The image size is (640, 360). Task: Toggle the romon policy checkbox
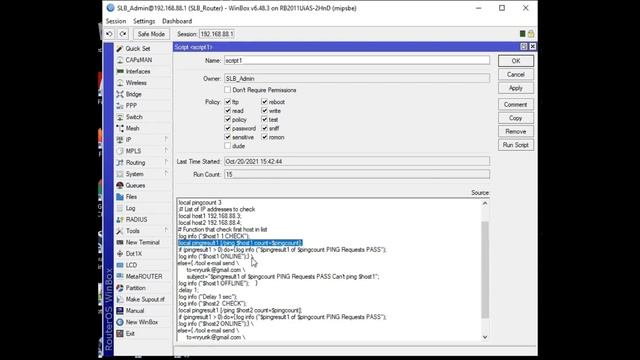point(264,137)
